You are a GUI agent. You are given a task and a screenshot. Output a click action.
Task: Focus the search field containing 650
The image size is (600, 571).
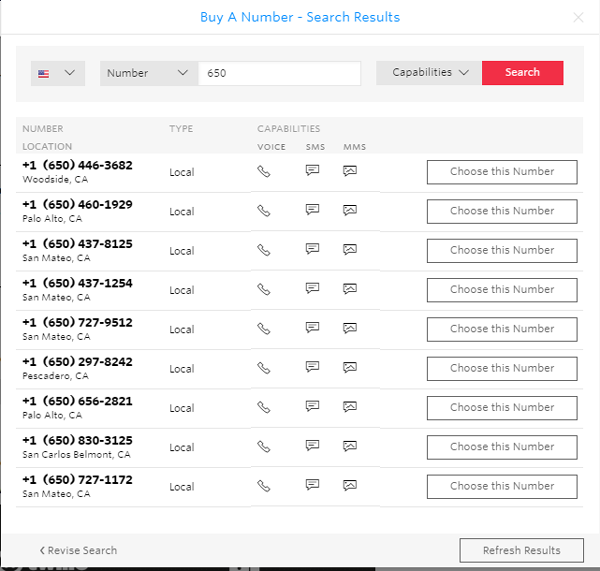point(279,73)
